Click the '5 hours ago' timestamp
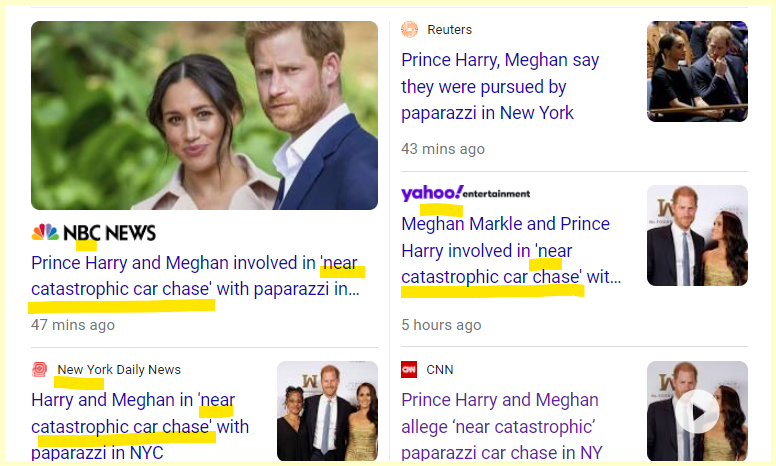The width and height of the screenshot is (776, 466). point(441,324)
